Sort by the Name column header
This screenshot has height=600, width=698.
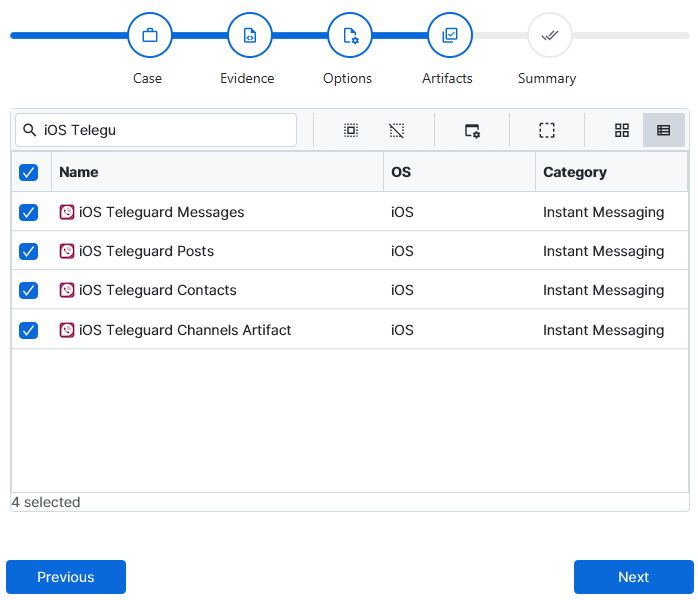[217, 172]
